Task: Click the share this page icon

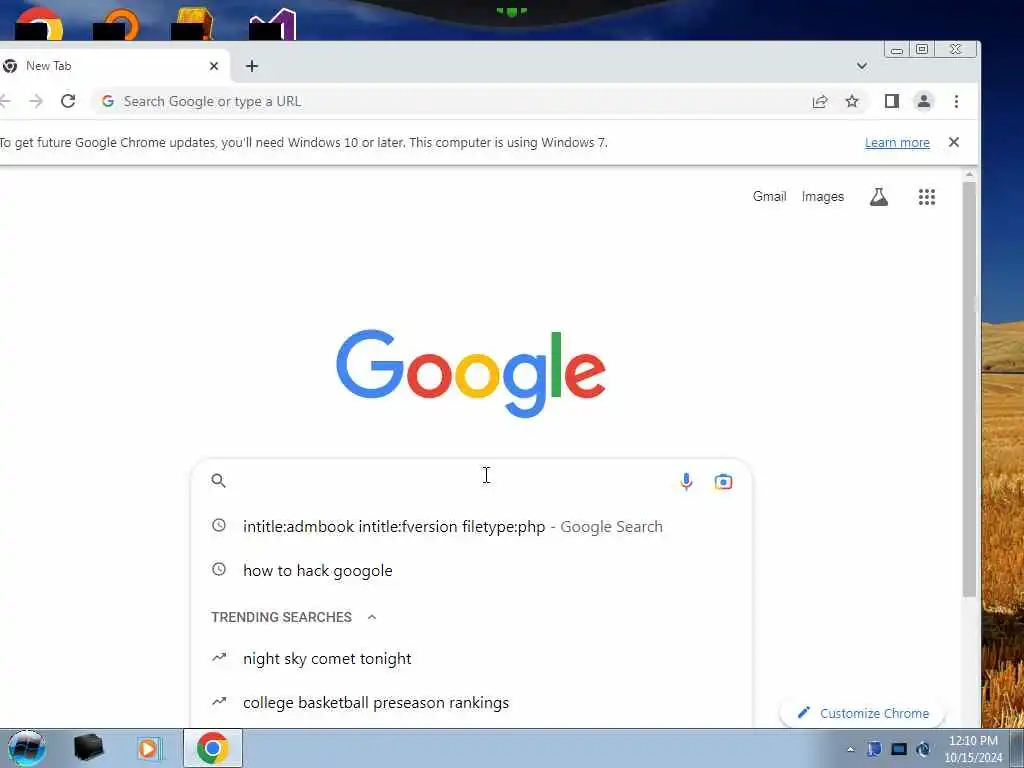Action: click(820, 101)
